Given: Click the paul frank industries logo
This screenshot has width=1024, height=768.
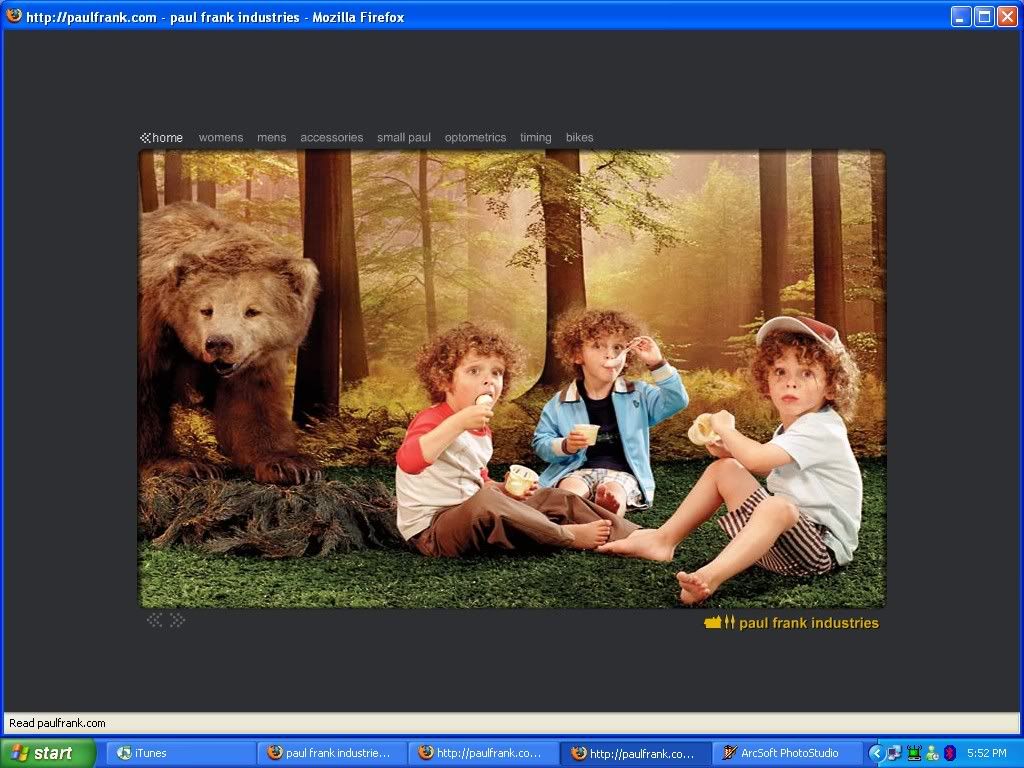Looking at the screenshot, I should (792, 622).
